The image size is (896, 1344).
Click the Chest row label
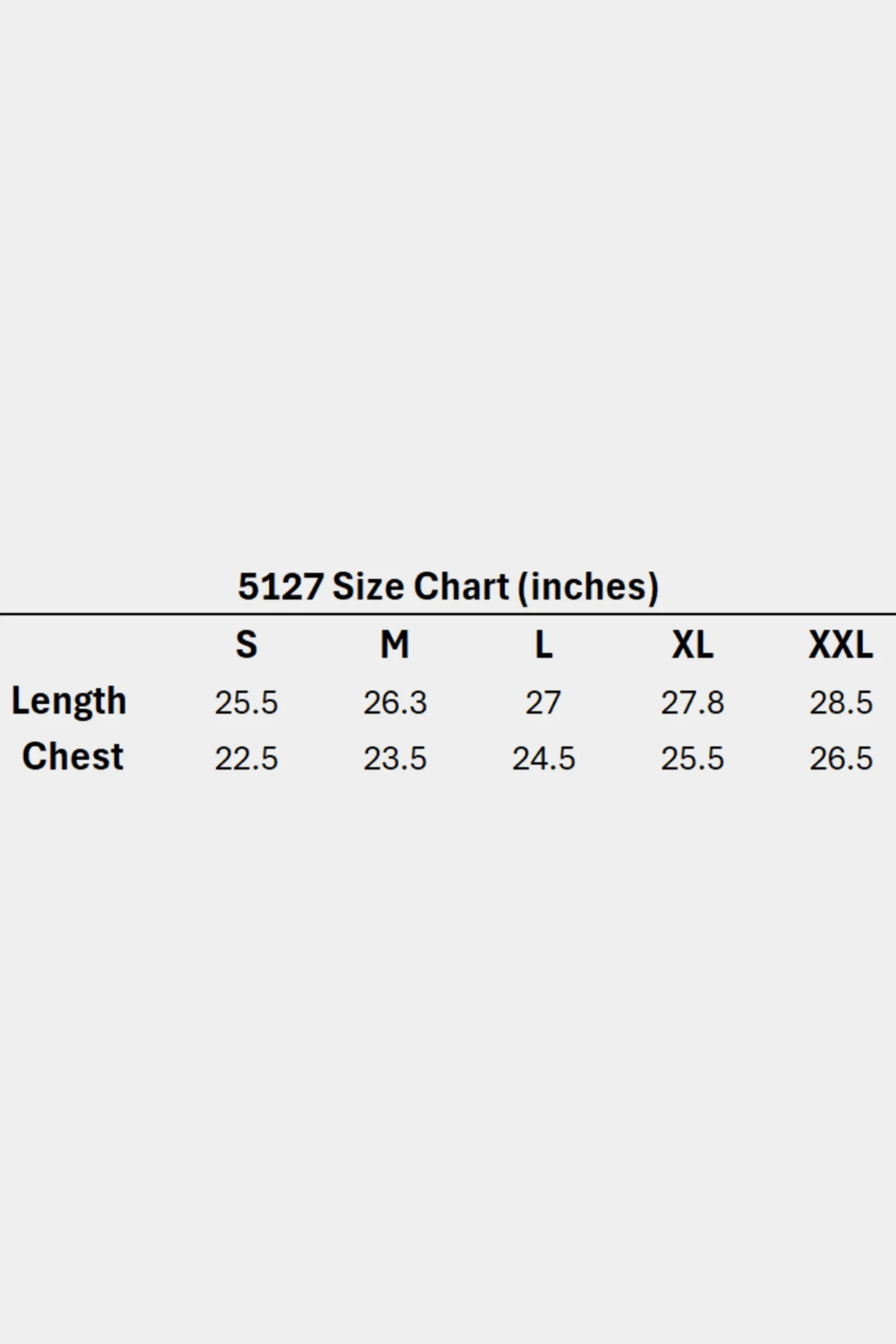tap(72, 757)
